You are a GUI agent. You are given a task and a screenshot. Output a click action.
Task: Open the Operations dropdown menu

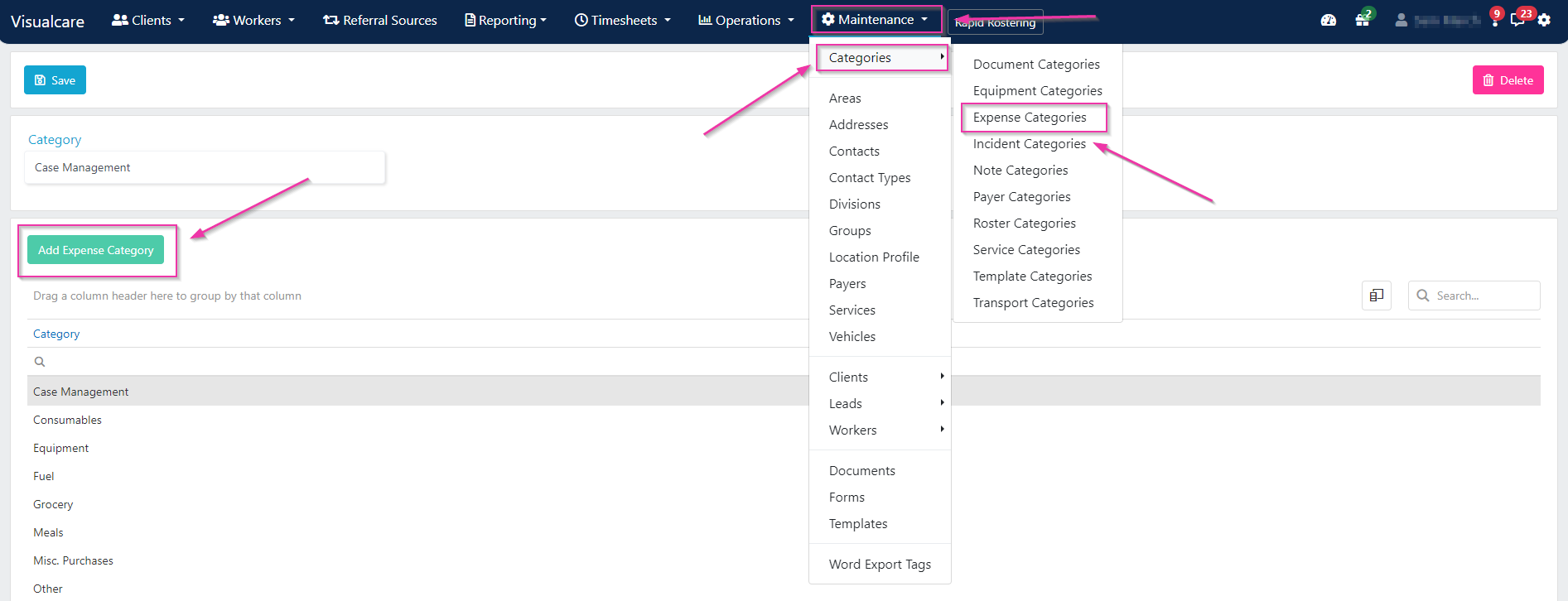[x=746, y=20]
